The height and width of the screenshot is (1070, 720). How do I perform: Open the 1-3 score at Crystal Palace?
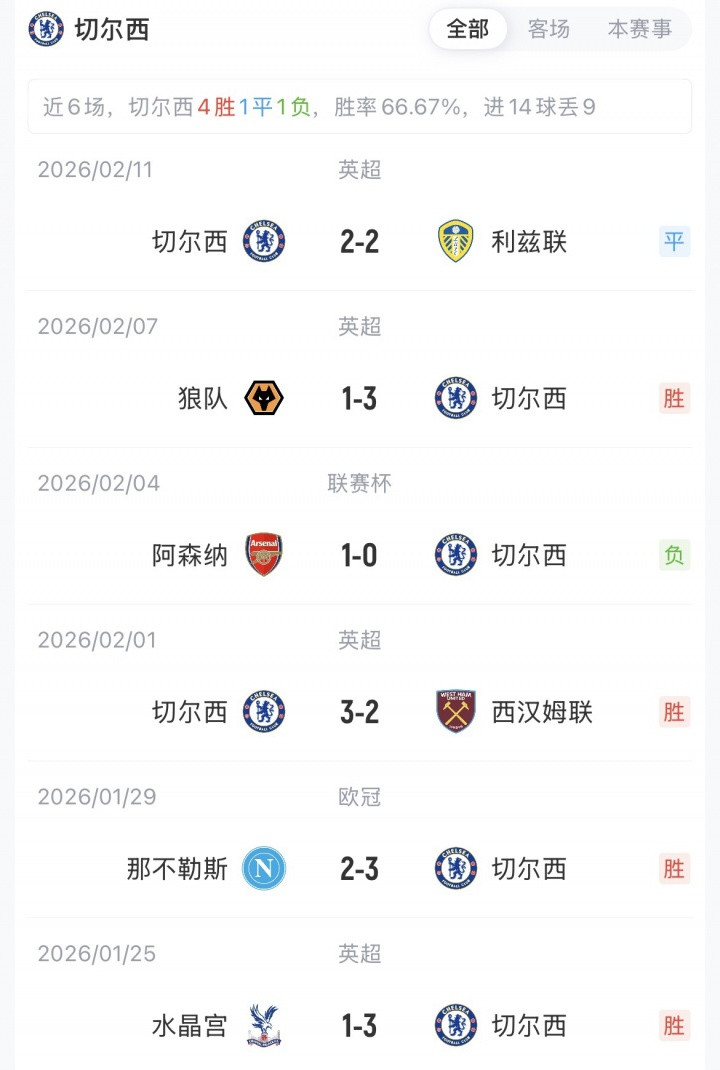(x=360, y=1026)
